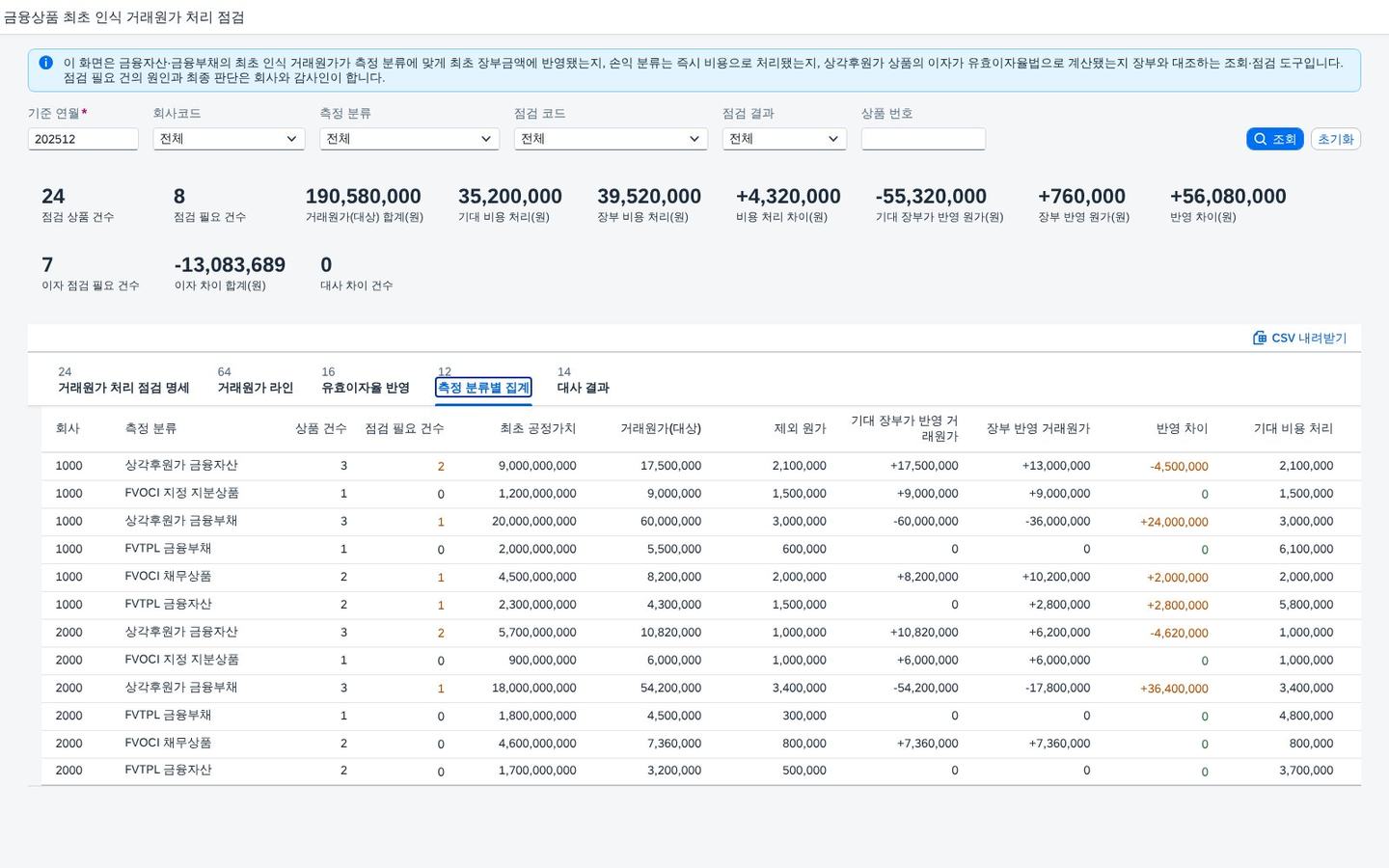
Task: Click the 장부 반영 거래원가 column header
Action: pyautogui.click(x=1038, y=428)
